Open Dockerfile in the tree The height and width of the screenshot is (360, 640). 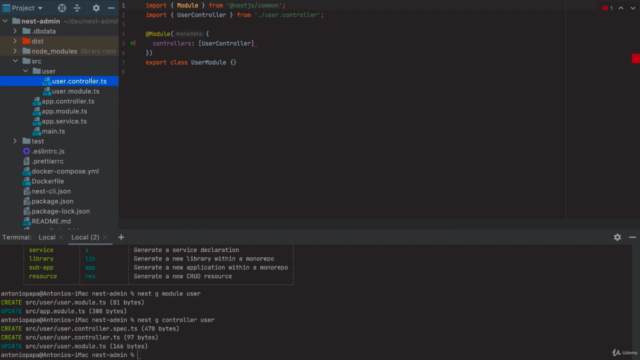(x=48, y=181)
